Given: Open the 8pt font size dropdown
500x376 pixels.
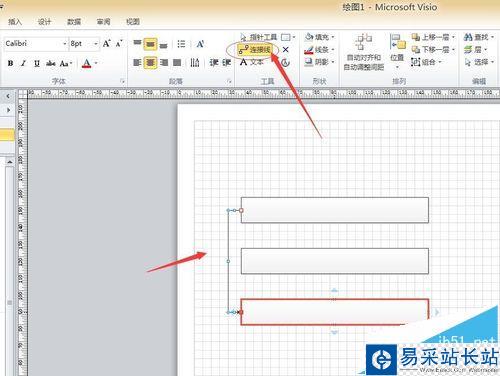Looking at the screenshot, I should [96, 44].
